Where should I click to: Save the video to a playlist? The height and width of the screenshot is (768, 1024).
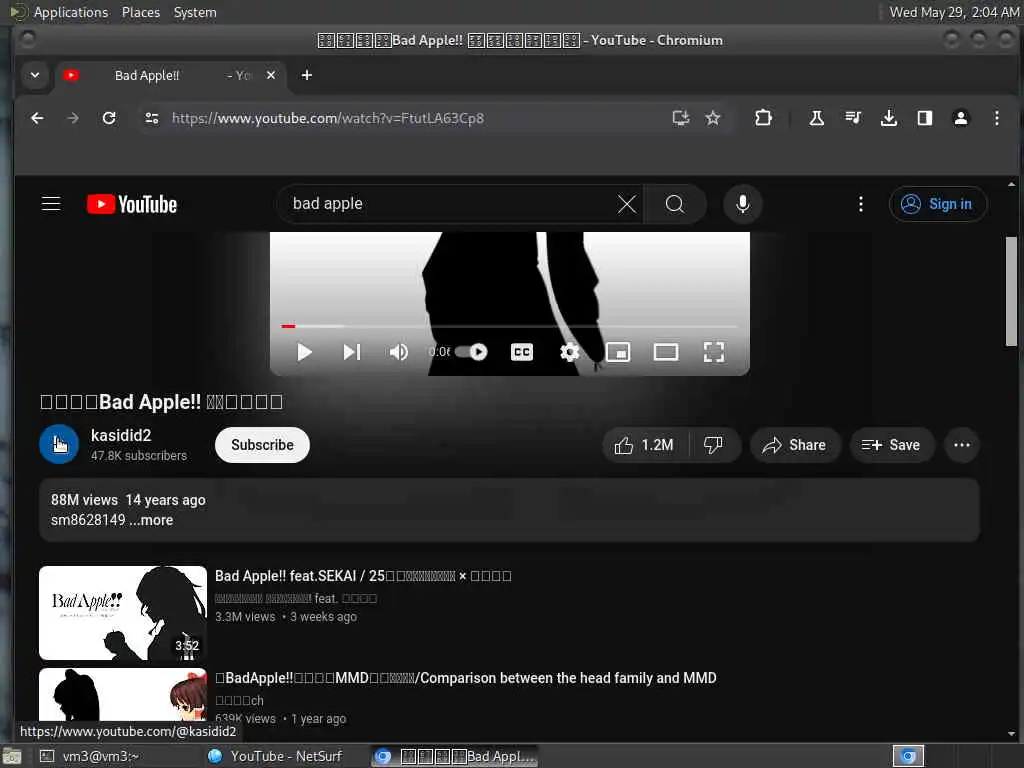[891, 445]
